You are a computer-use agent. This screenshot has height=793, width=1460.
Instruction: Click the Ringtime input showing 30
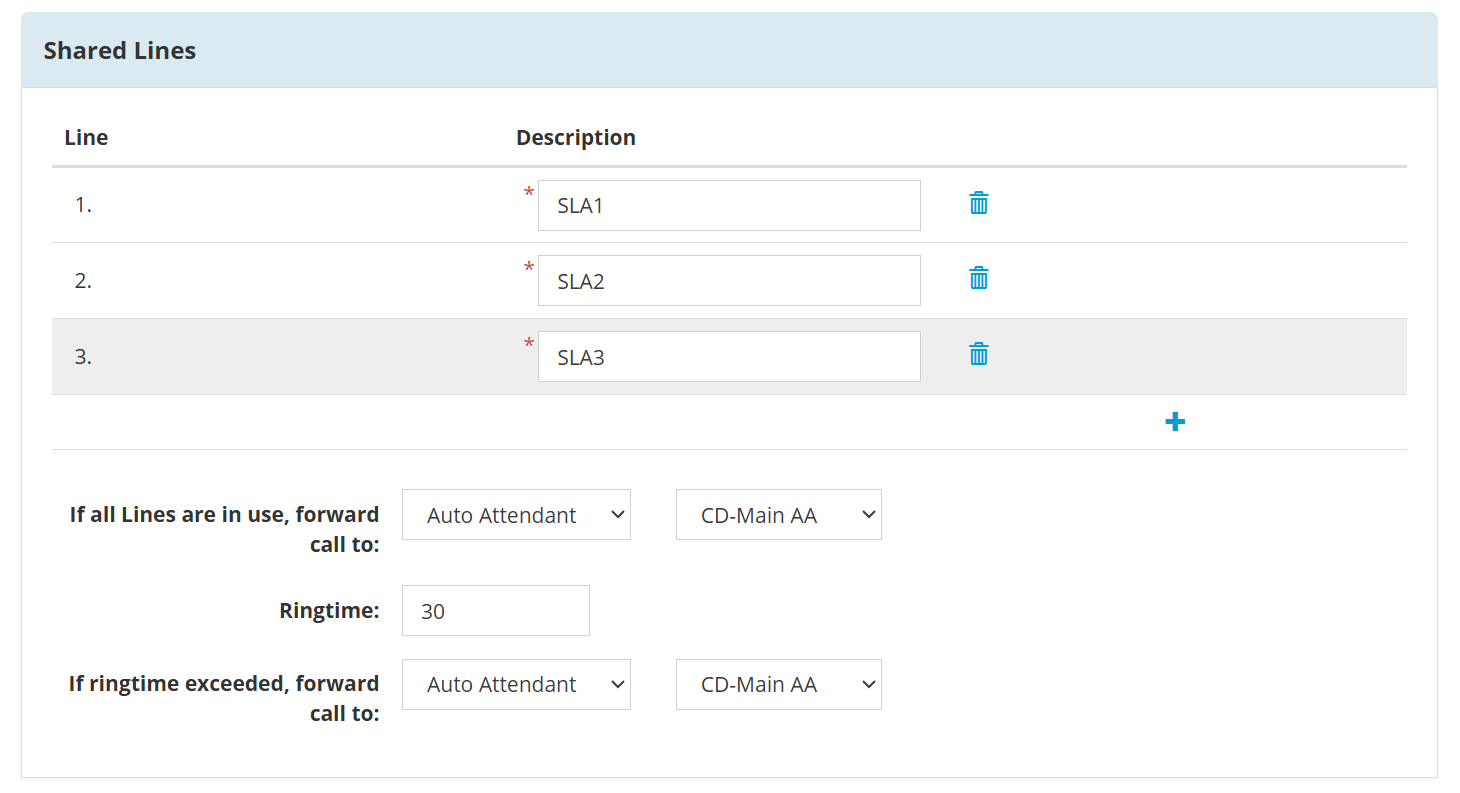(496, 610)
